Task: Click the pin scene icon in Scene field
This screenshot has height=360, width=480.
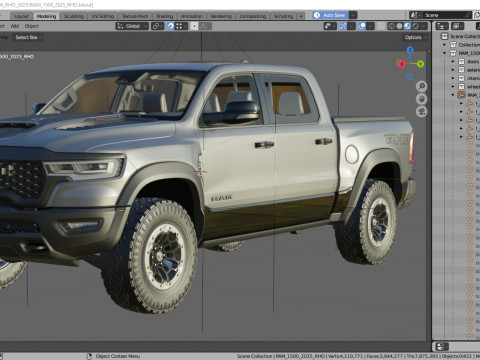Action: click(468, 15)
